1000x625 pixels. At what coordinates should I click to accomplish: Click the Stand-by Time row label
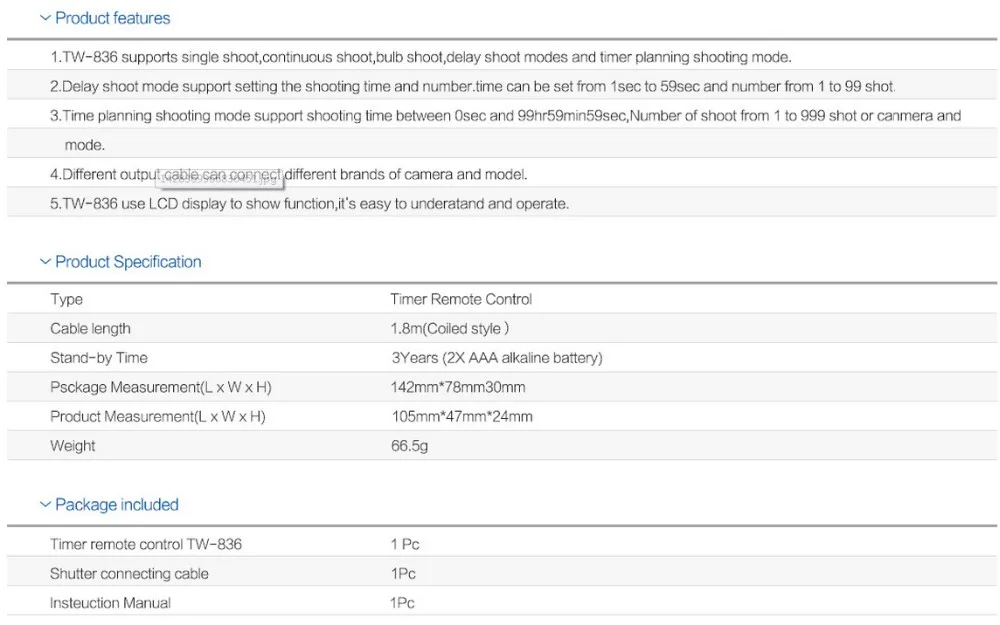(x=99, y=358)
